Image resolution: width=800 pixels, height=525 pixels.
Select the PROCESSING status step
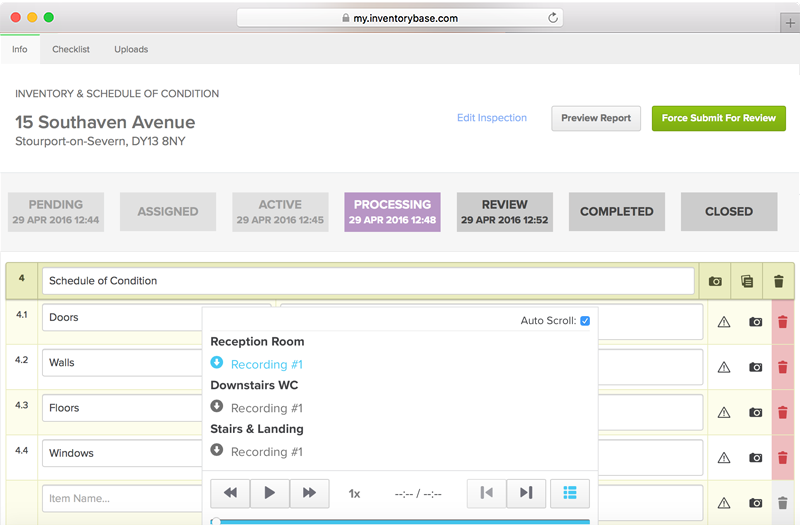coord(392,212)
